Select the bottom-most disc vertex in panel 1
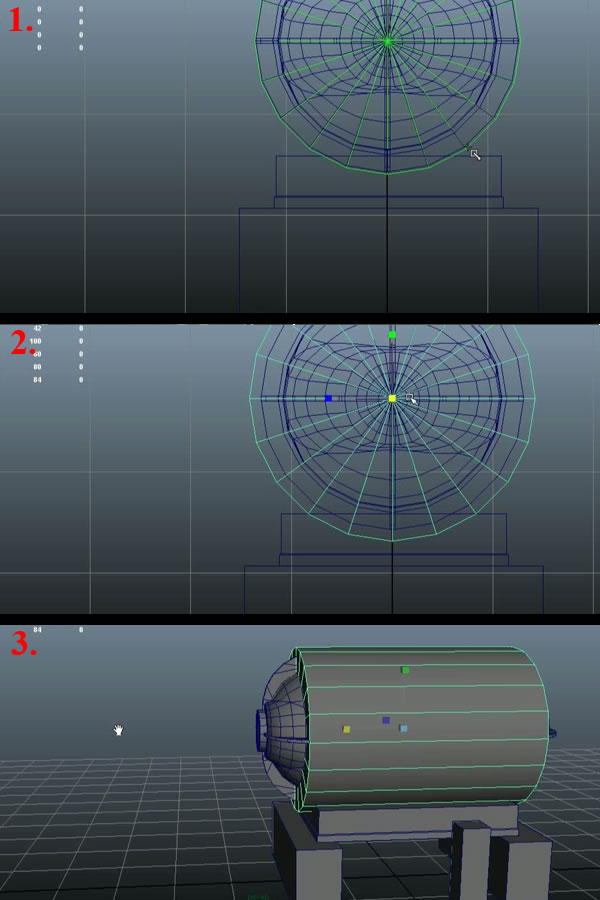The width and height of the screenshot is (600, 900). click(388, 173)
